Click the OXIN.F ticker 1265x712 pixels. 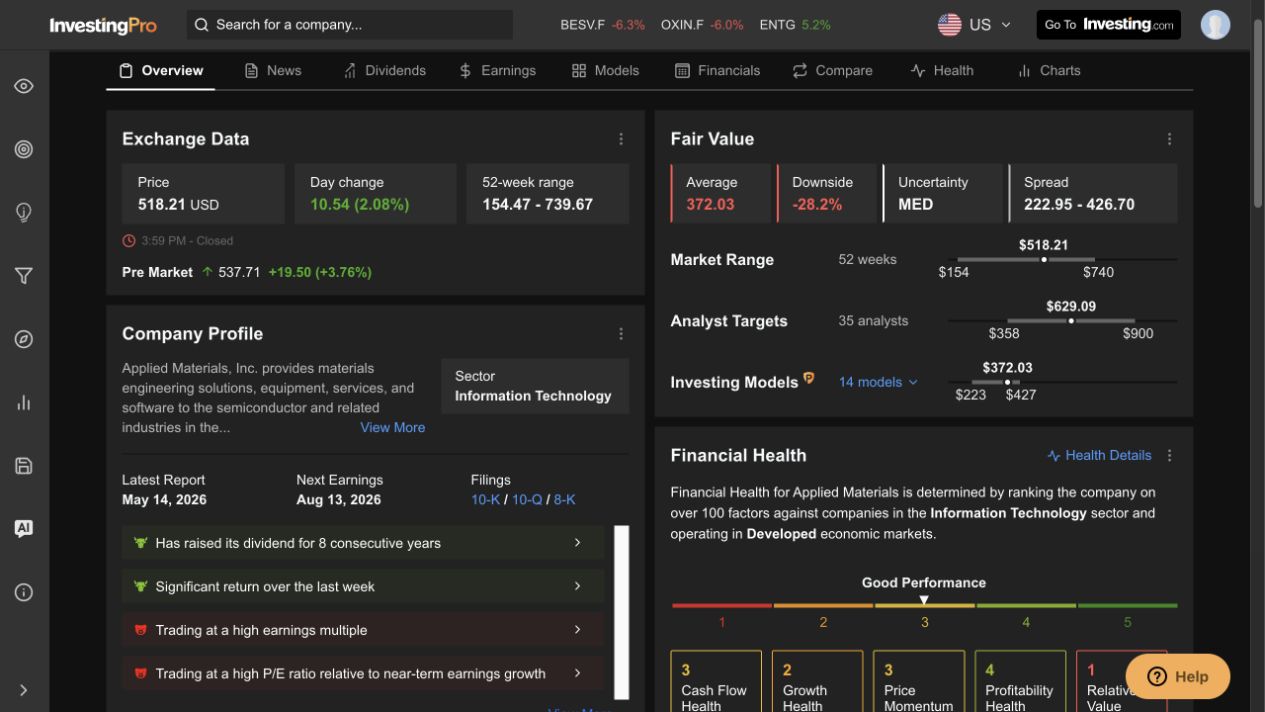[702, 25]
